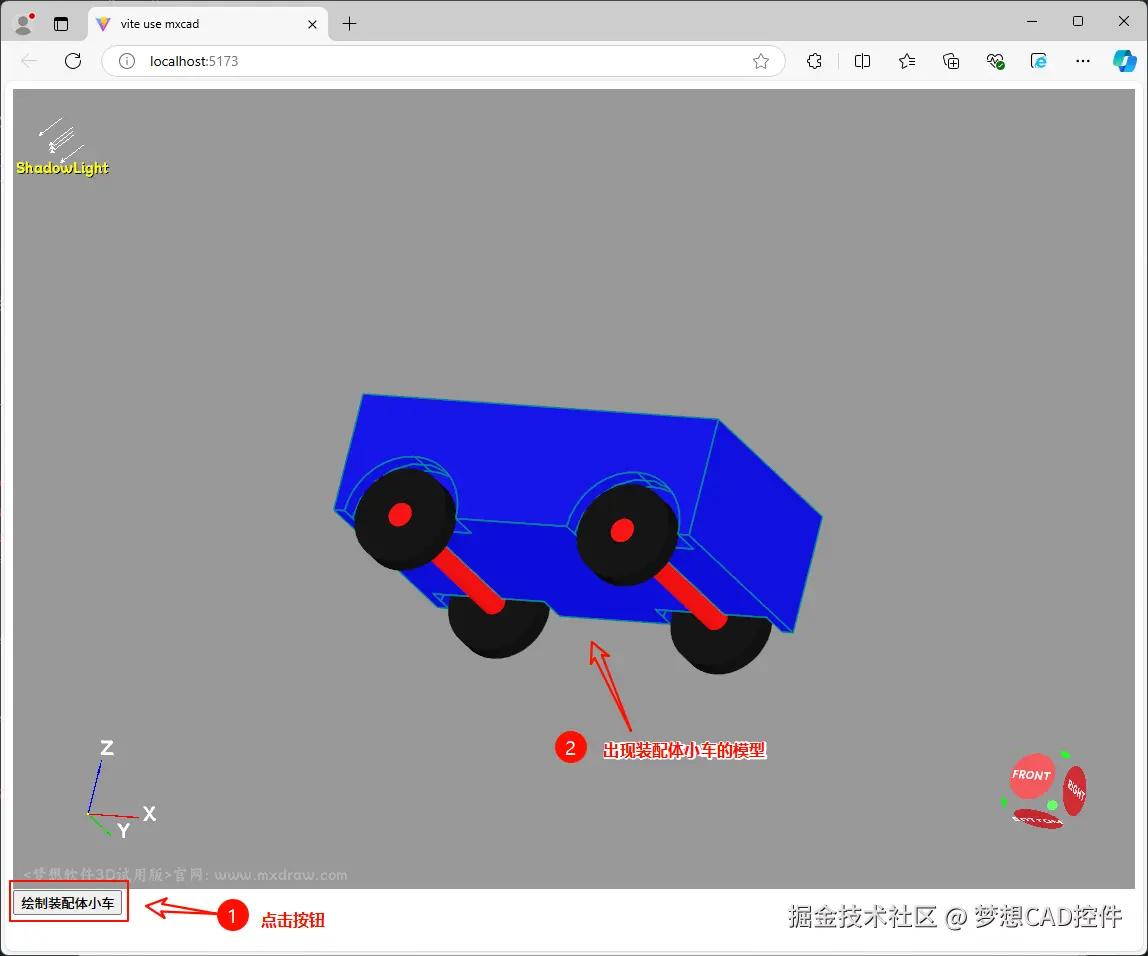The height and width of the screenshot is (956, 1148).
Task: Open the browser Extensions icon
Action: [814, 61]
